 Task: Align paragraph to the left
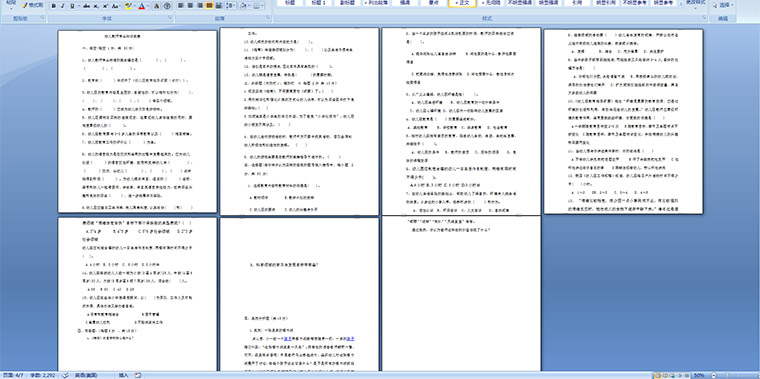point(180,5)
